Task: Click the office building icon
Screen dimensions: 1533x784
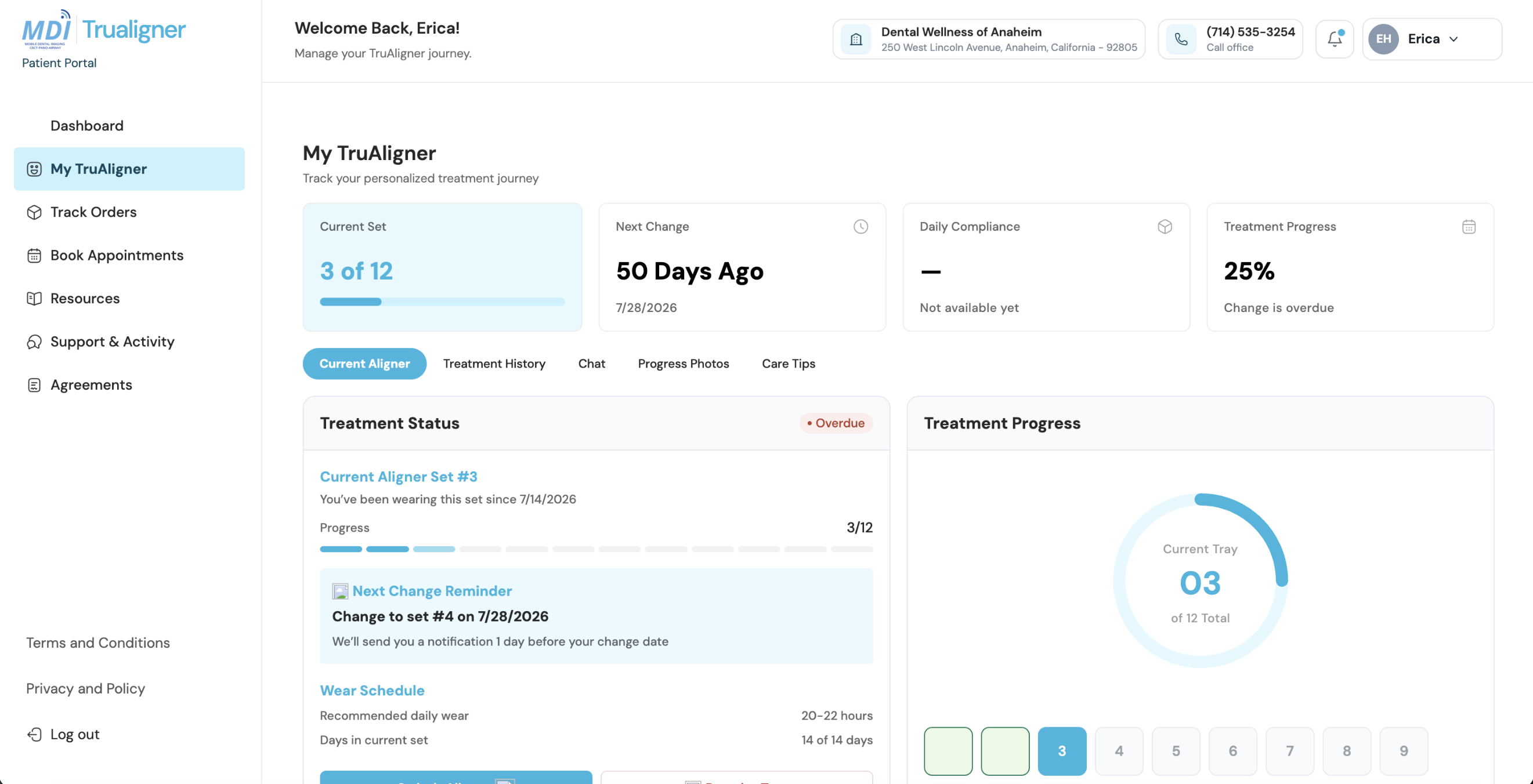Action: click(856, 39)
